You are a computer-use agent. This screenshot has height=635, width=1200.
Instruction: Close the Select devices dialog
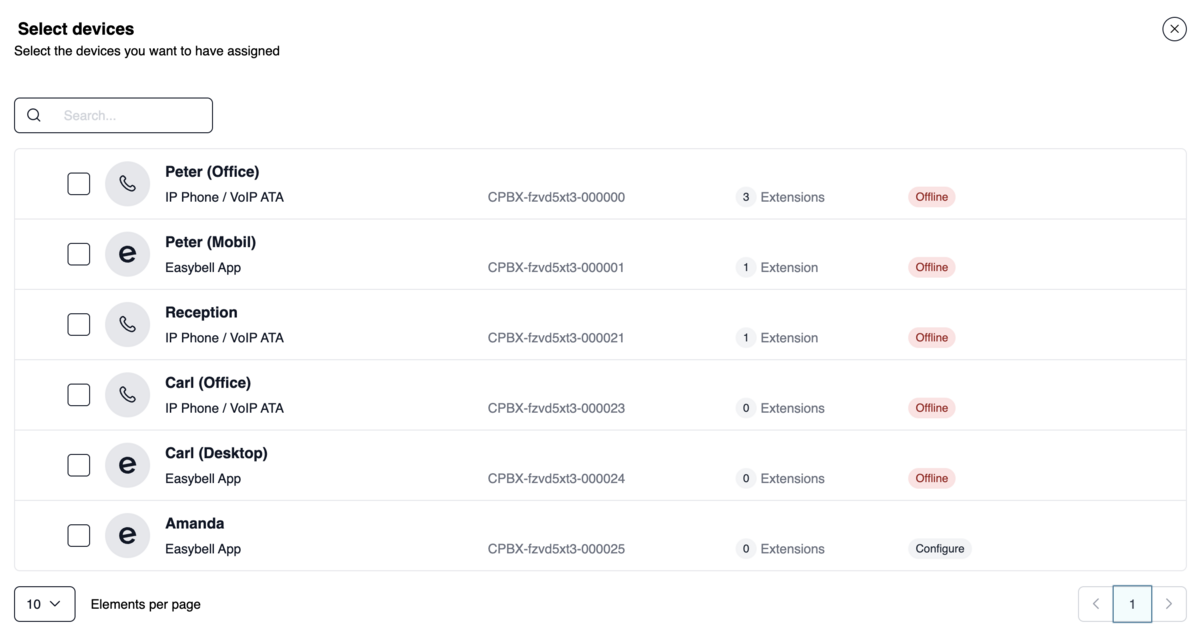[x=1174, y=29]
